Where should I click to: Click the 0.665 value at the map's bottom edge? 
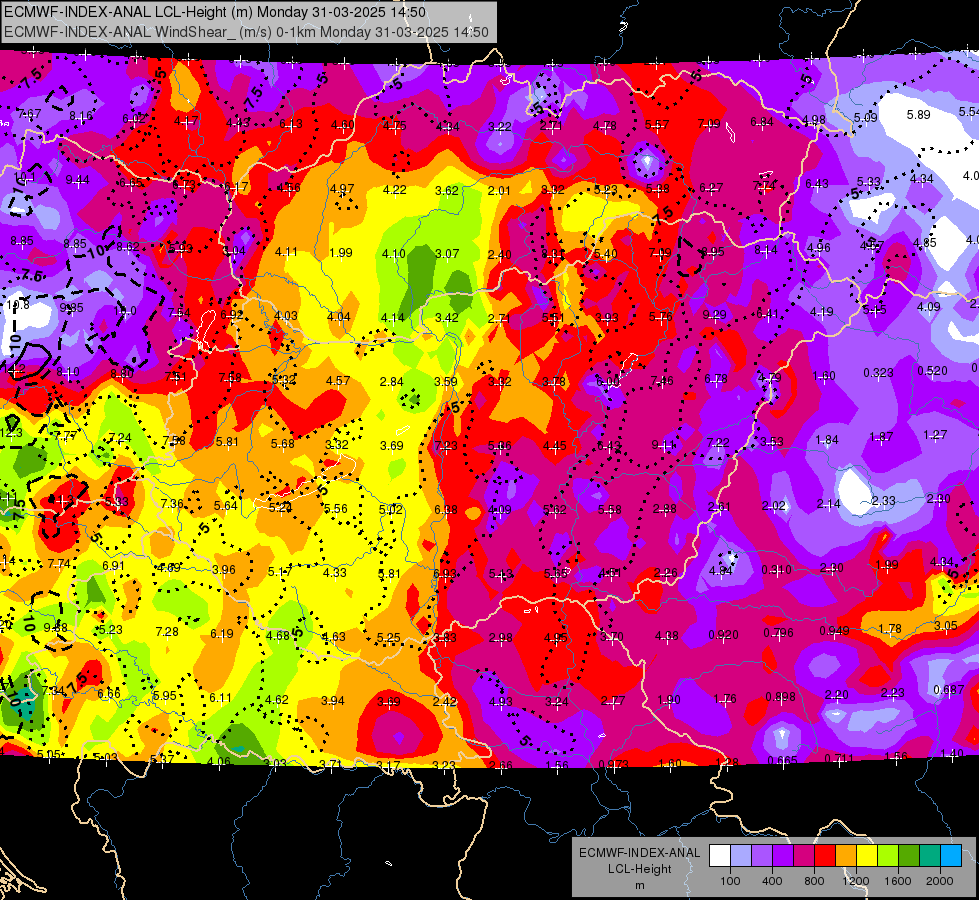(782, 761)
